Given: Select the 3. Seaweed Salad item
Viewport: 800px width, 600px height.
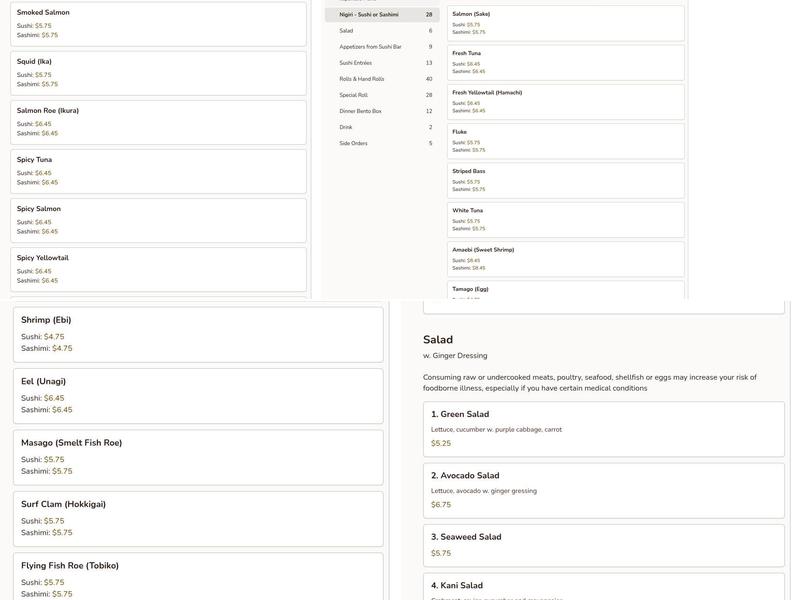Looking at the screenshot, I should pos(603,545).
